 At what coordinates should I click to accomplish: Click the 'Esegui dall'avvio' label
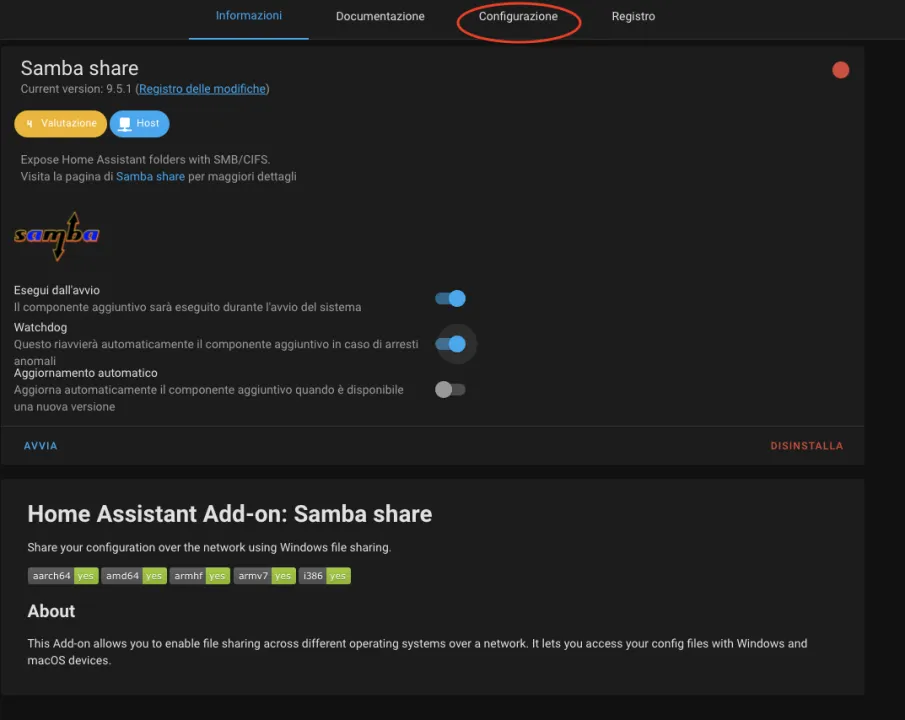coord(57,290)
